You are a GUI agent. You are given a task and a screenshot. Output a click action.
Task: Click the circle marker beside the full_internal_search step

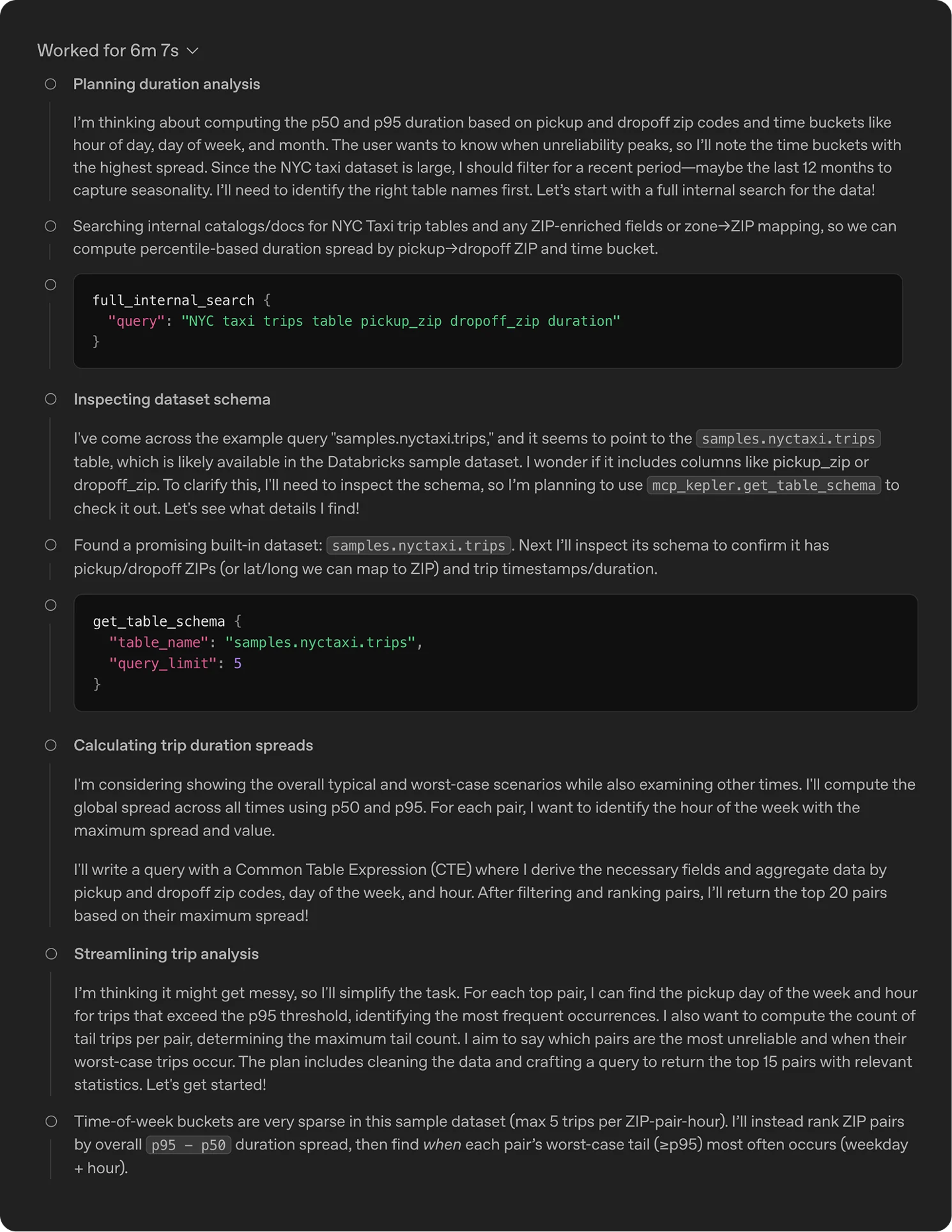coord(51,284)
